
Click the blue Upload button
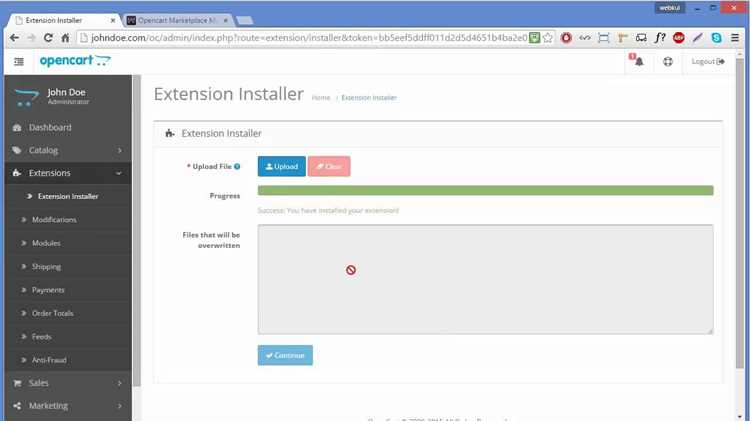(282, 166)
